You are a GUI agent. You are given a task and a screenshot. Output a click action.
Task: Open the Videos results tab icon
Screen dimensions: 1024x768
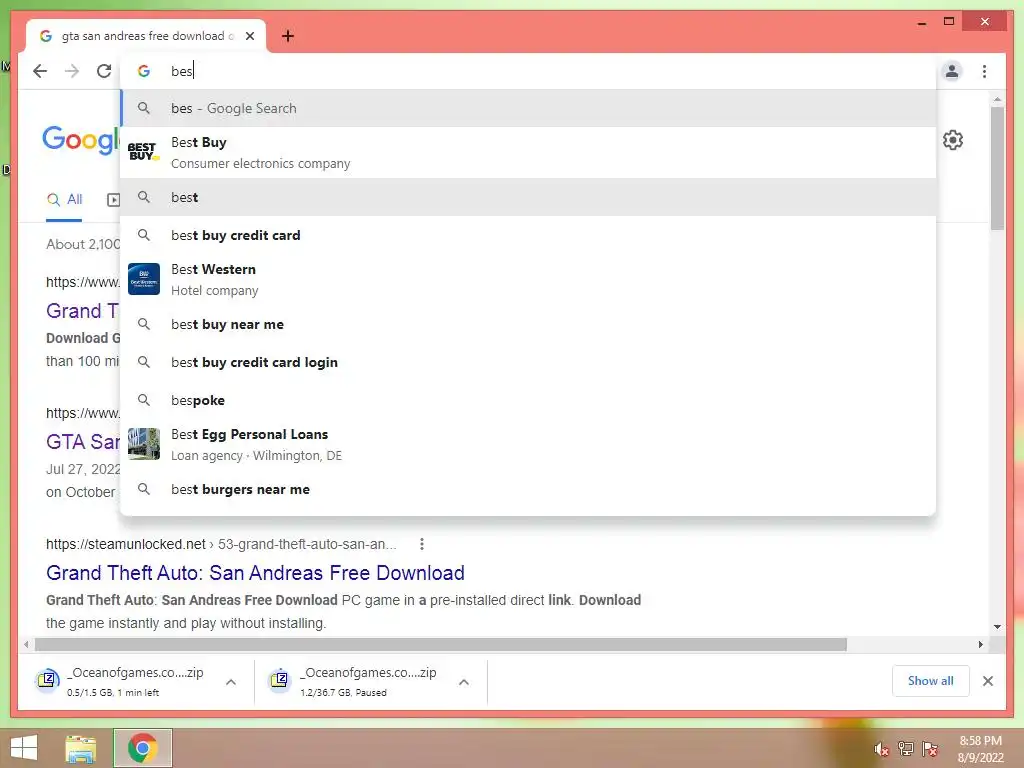click(114, 200)
